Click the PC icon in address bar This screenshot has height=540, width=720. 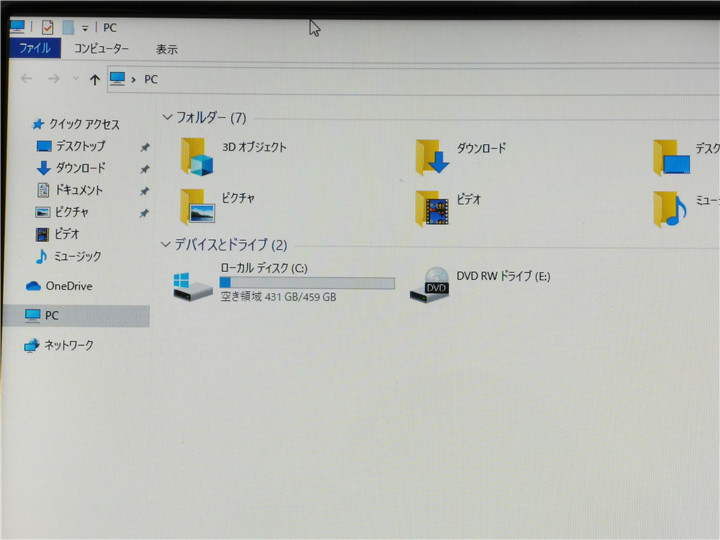(117, 79)
